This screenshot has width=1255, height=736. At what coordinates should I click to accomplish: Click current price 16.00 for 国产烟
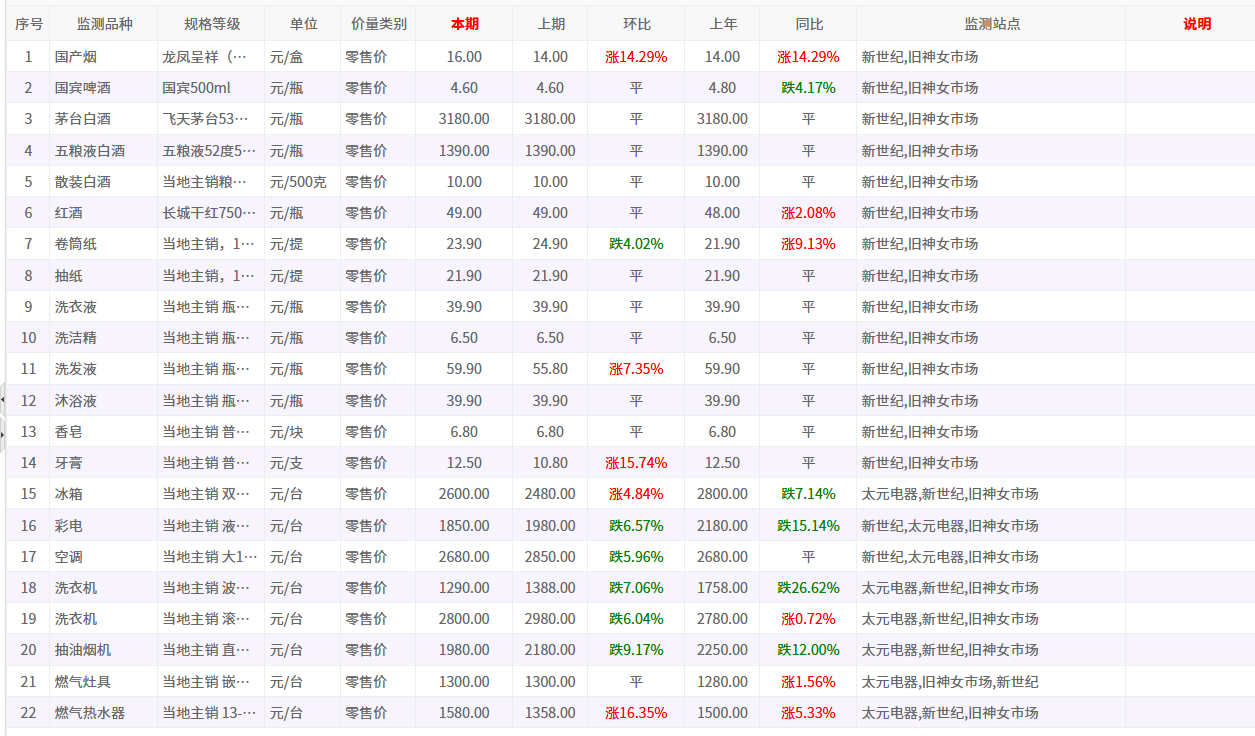click(464, 57)
